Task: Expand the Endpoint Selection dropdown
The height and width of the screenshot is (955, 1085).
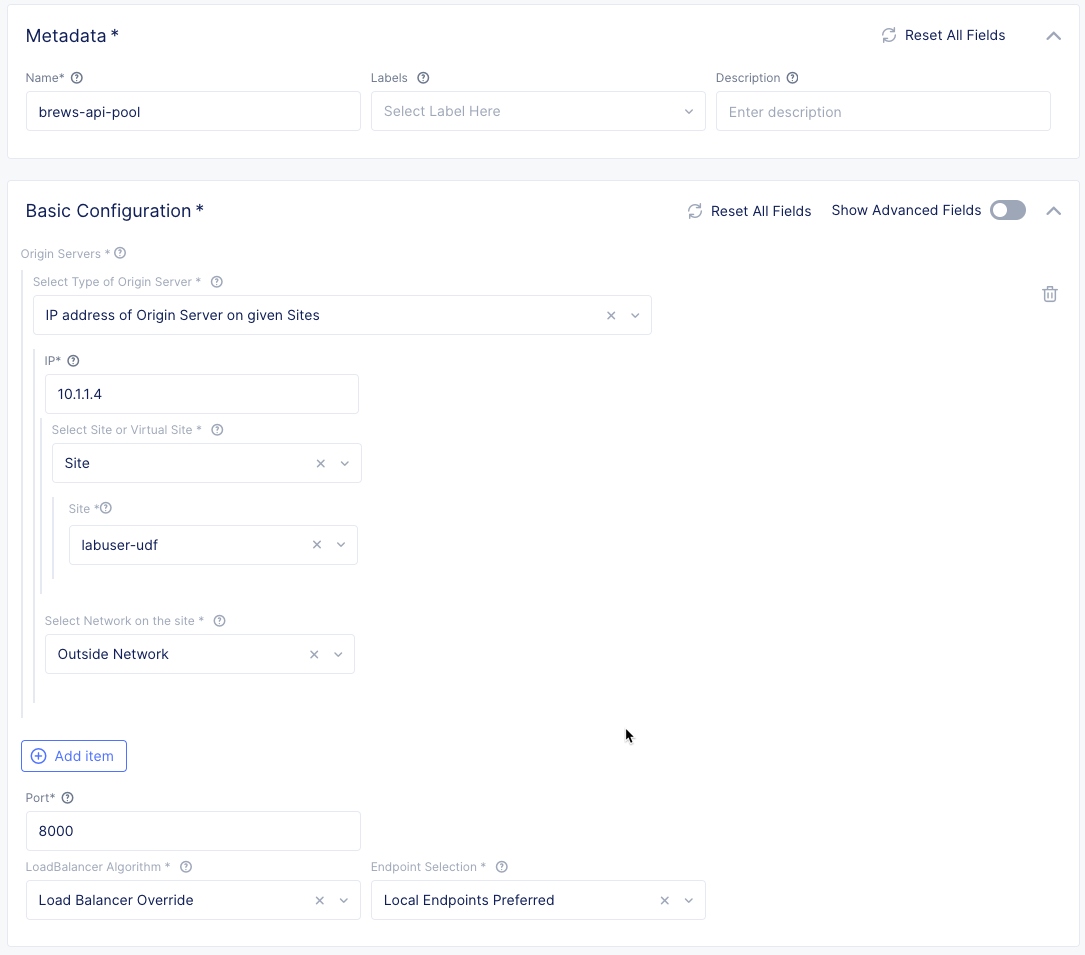Action: click(688, 900)
